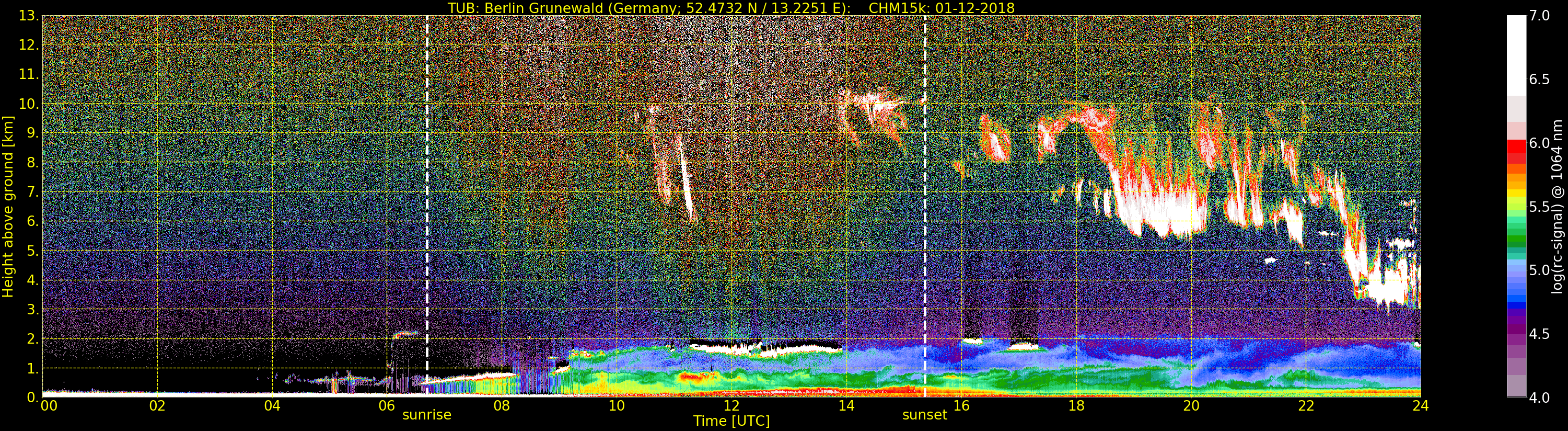Image resolution: width=1568 pixels, height=431 pixels.
Task: Click colorbar tick value '6.0'
Action: click(x=1539, y=143)
